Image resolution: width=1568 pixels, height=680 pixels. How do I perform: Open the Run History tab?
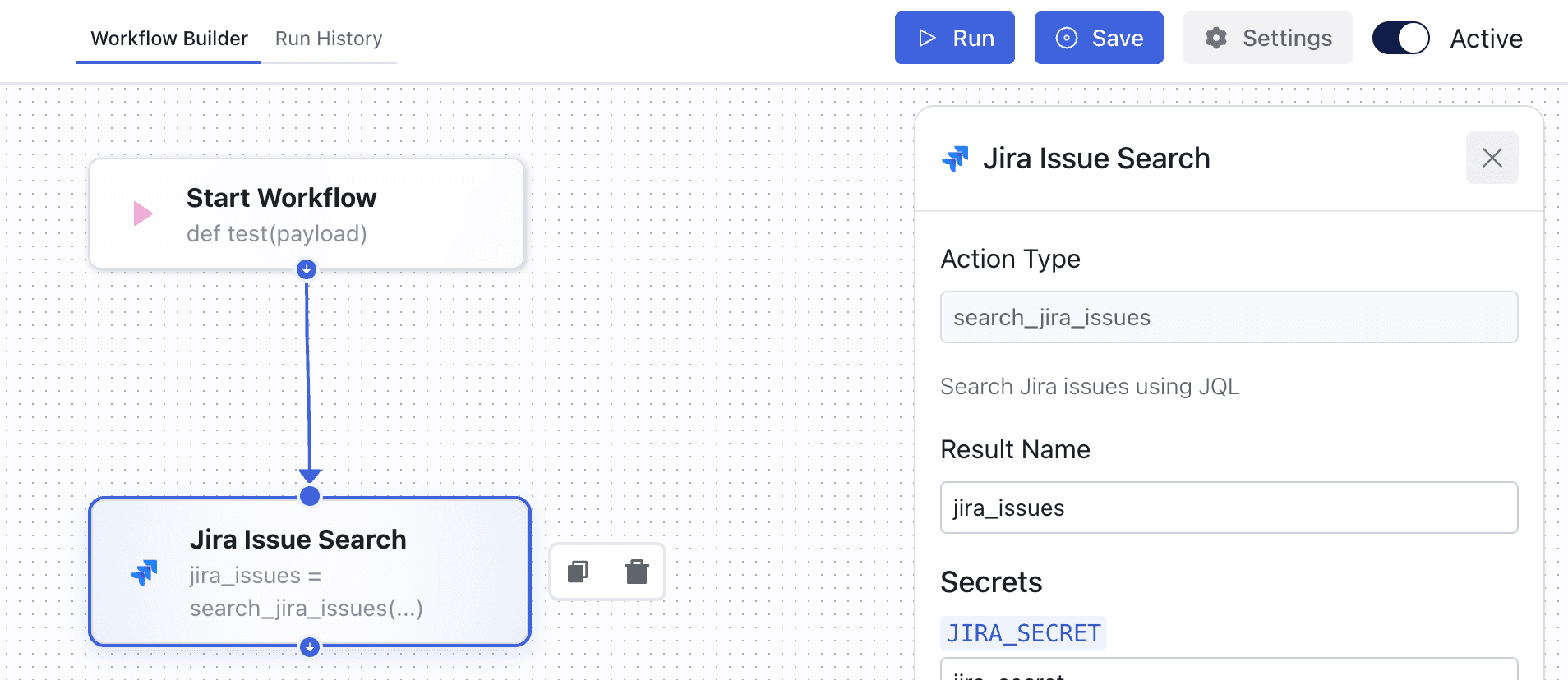329,39
